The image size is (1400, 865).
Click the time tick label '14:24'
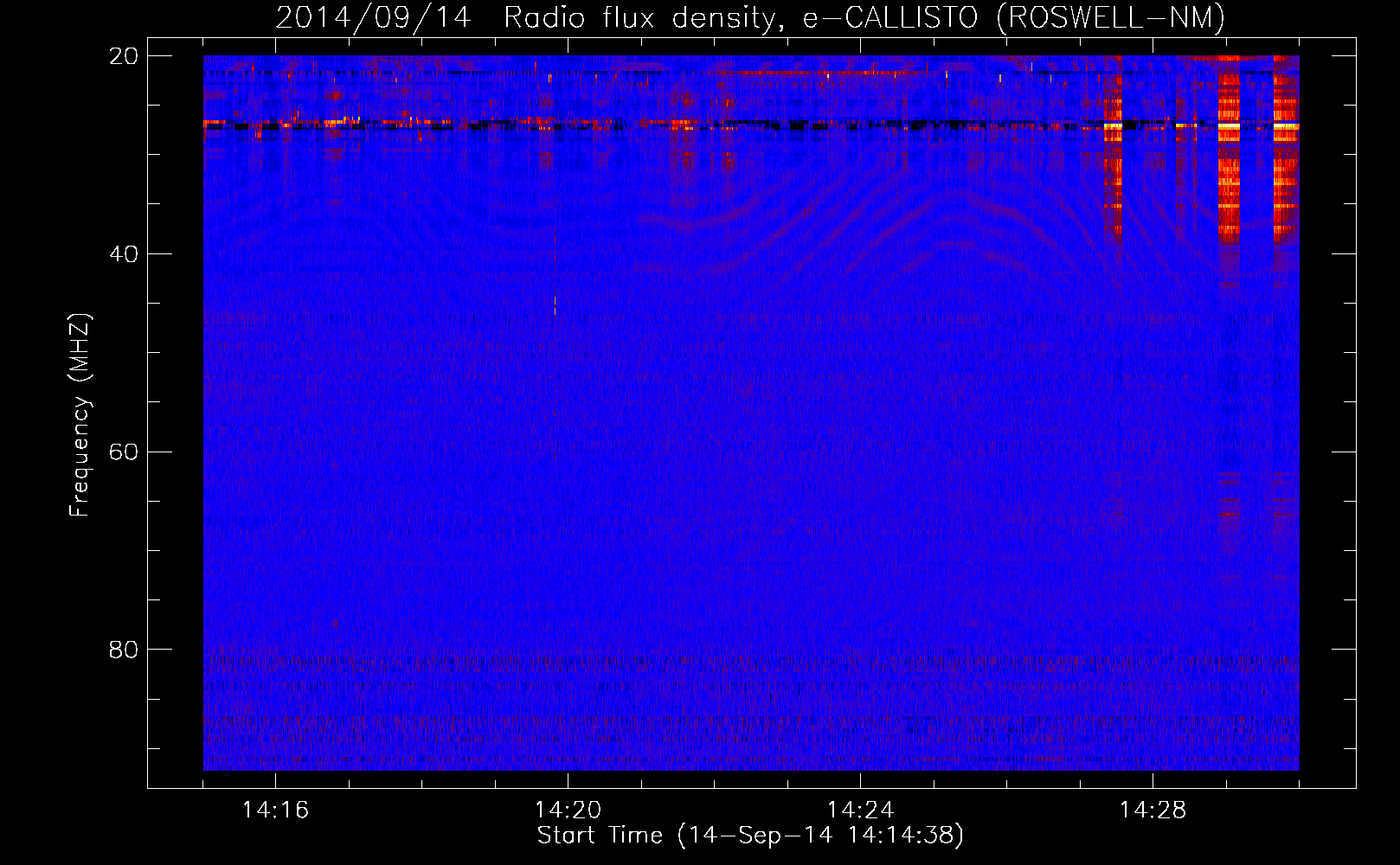click(x=860, y=810)
